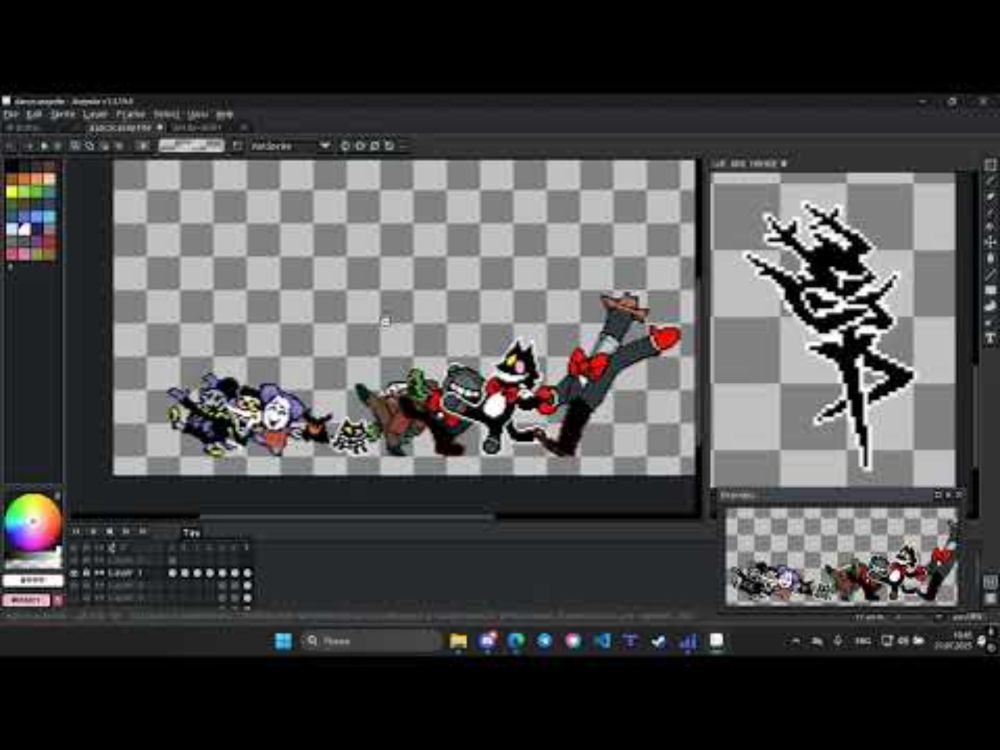The image size is (1000, 750).
Task: Click the foreground color field (white)
Action: click(x=33, y=580)
